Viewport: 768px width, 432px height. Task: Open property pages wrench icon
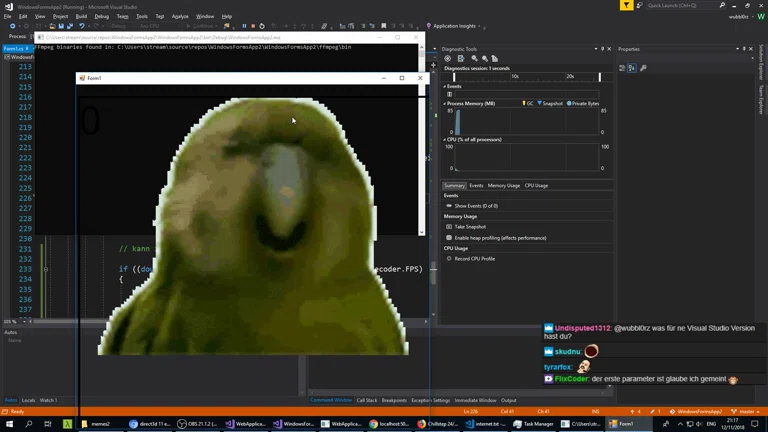pos(643,68)
